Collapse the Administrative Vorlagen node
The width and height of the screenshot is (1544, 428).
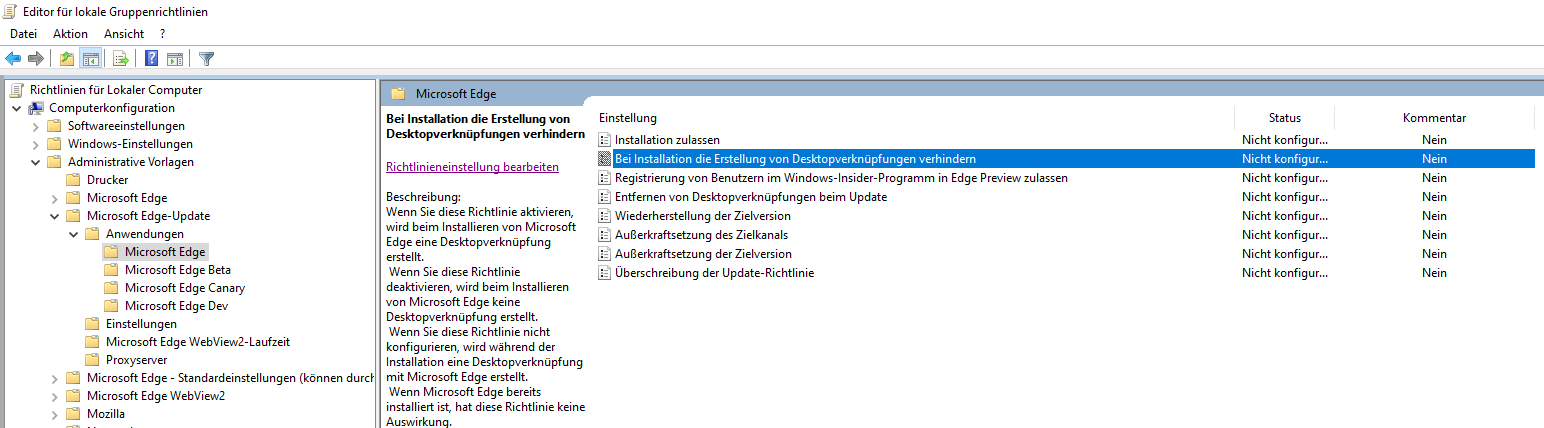36,162
